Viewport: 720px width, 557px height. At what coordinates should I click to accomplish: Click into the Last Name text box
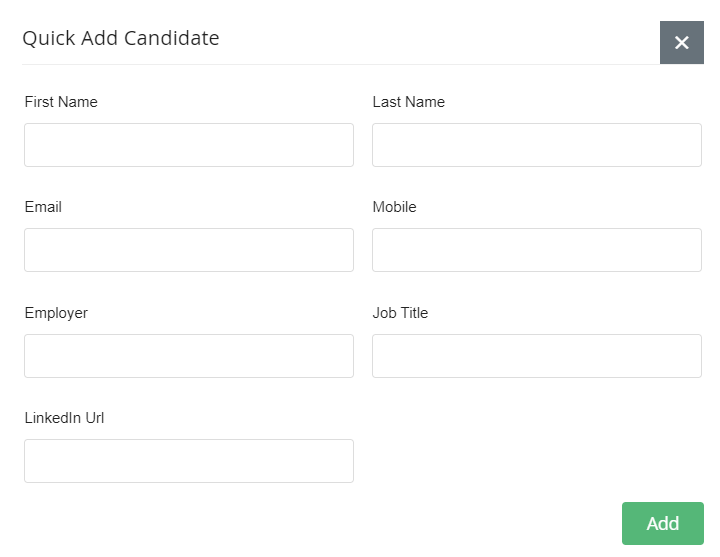[x=536, y=145]
